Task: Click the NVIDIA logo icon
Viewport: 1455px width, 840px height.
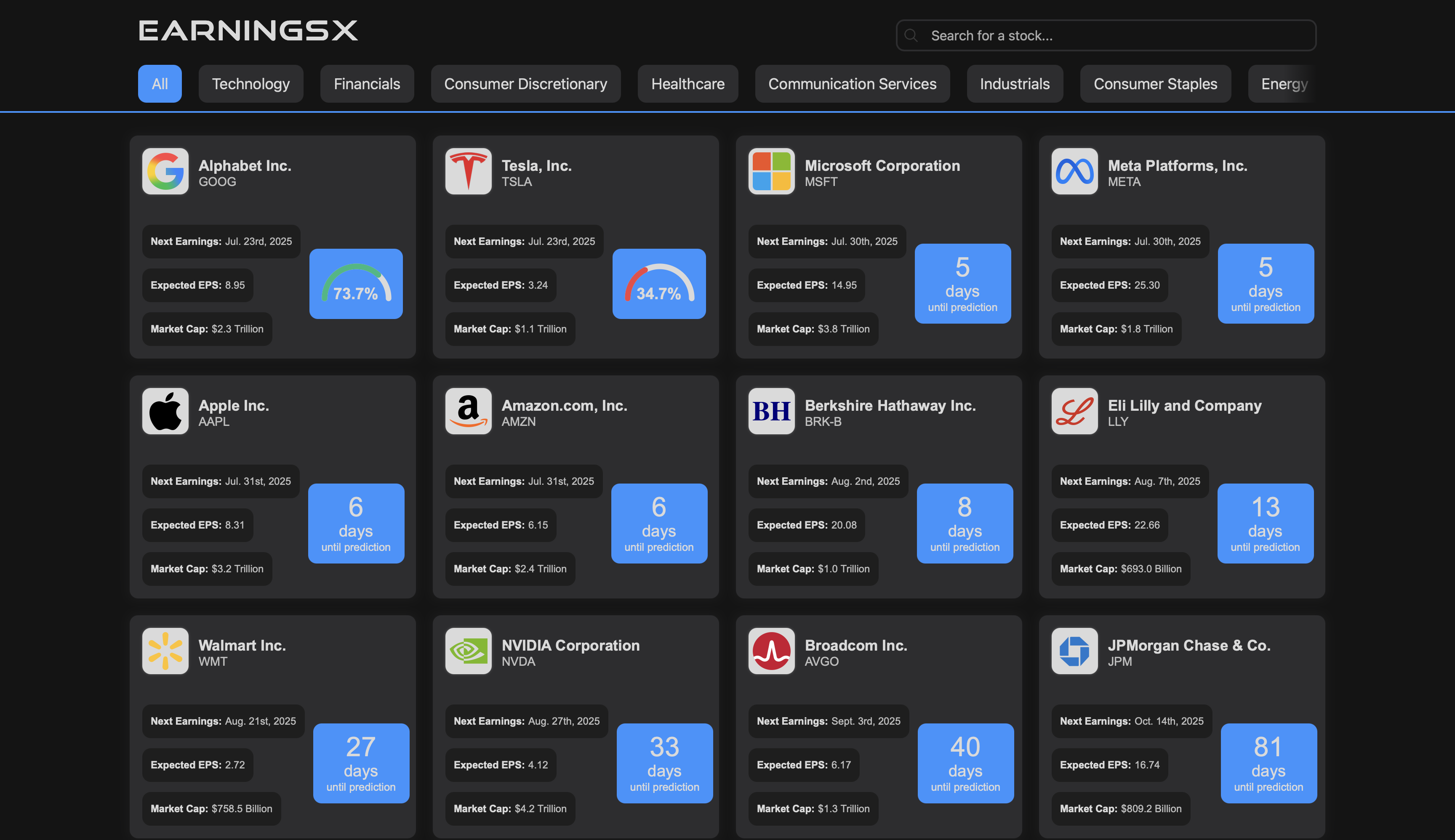Action: click(x=468, y=651)
